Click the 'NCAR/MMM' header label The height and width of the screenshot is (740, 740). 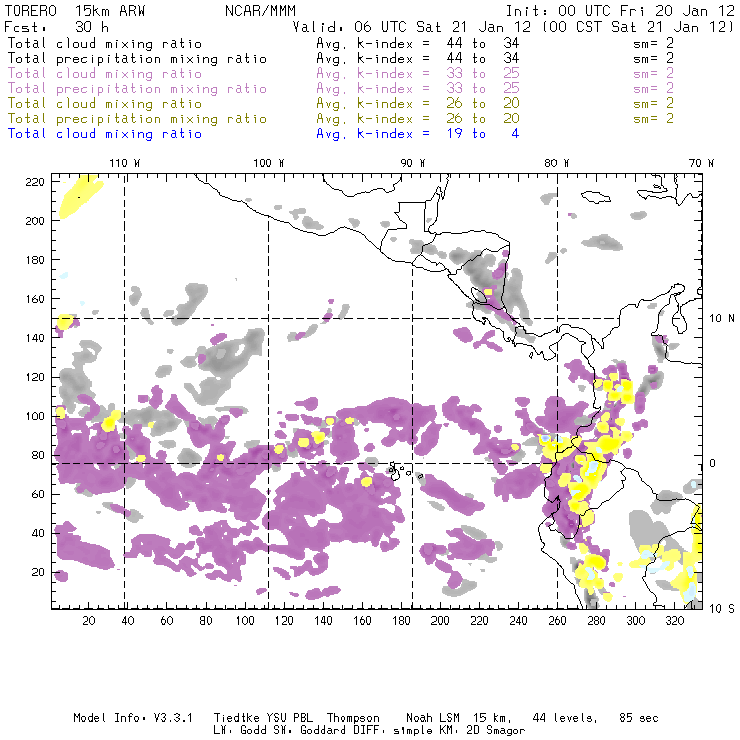[x=260, y=11]
